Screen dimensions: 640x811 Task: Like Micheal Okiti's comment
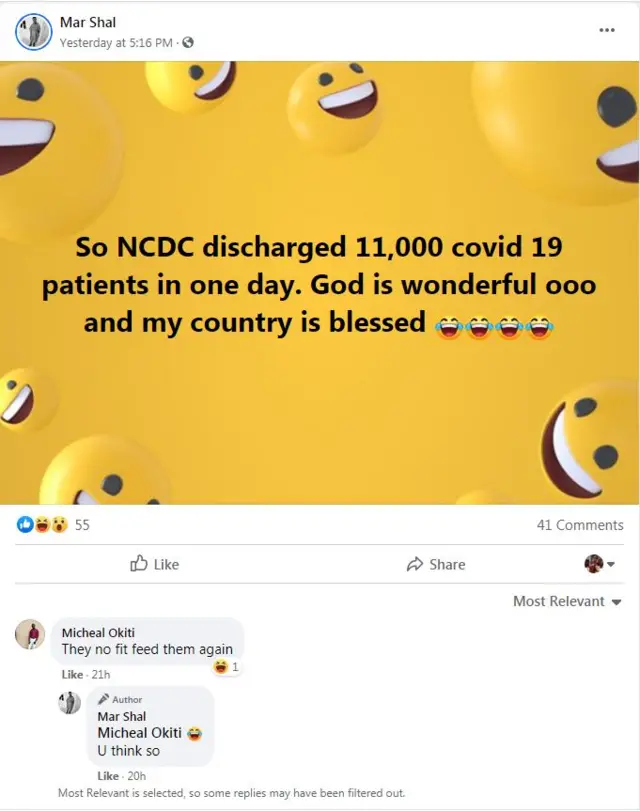pyautogui.click(x=72, y=675)
